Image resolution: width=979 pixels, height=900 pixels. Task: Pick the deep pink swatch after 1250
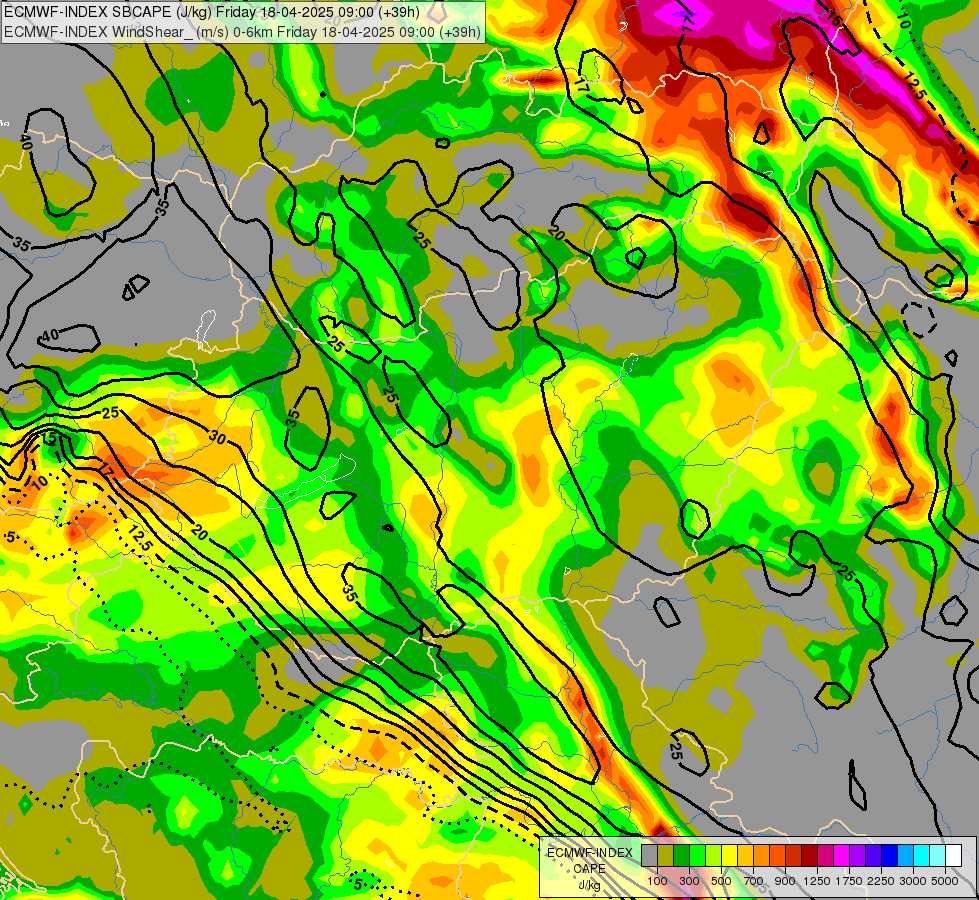coord(825,856)
